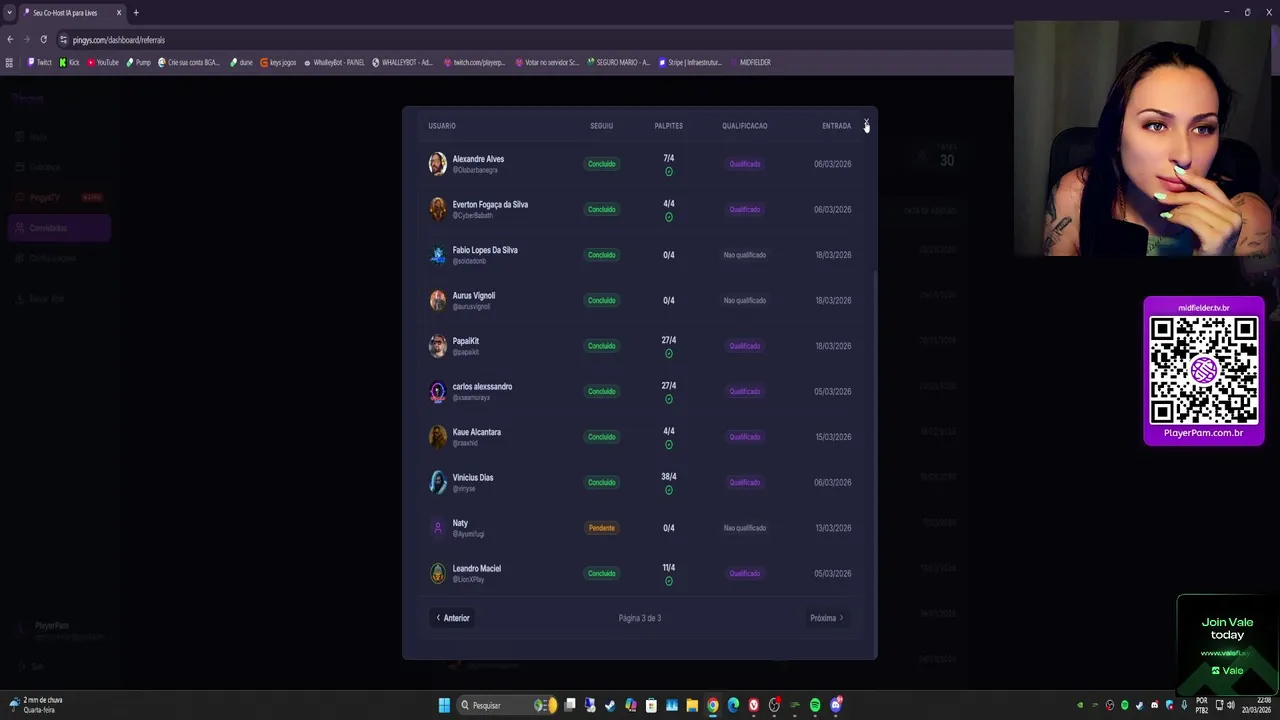Close the referrals modal with the X
The height and width of the screenshot is (720, 1280).
[866, 122]
